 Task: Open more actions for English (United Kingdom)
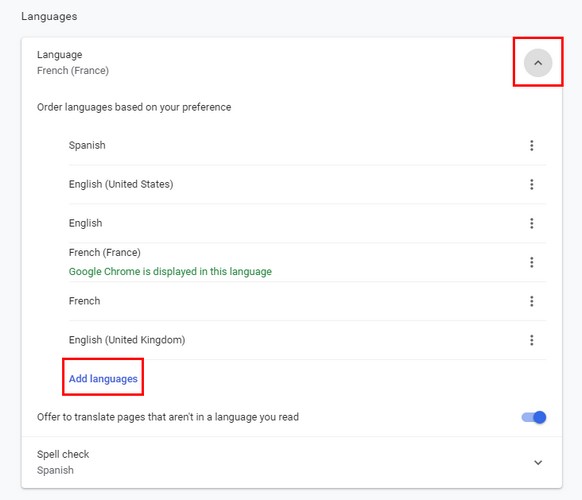point(532,340)
